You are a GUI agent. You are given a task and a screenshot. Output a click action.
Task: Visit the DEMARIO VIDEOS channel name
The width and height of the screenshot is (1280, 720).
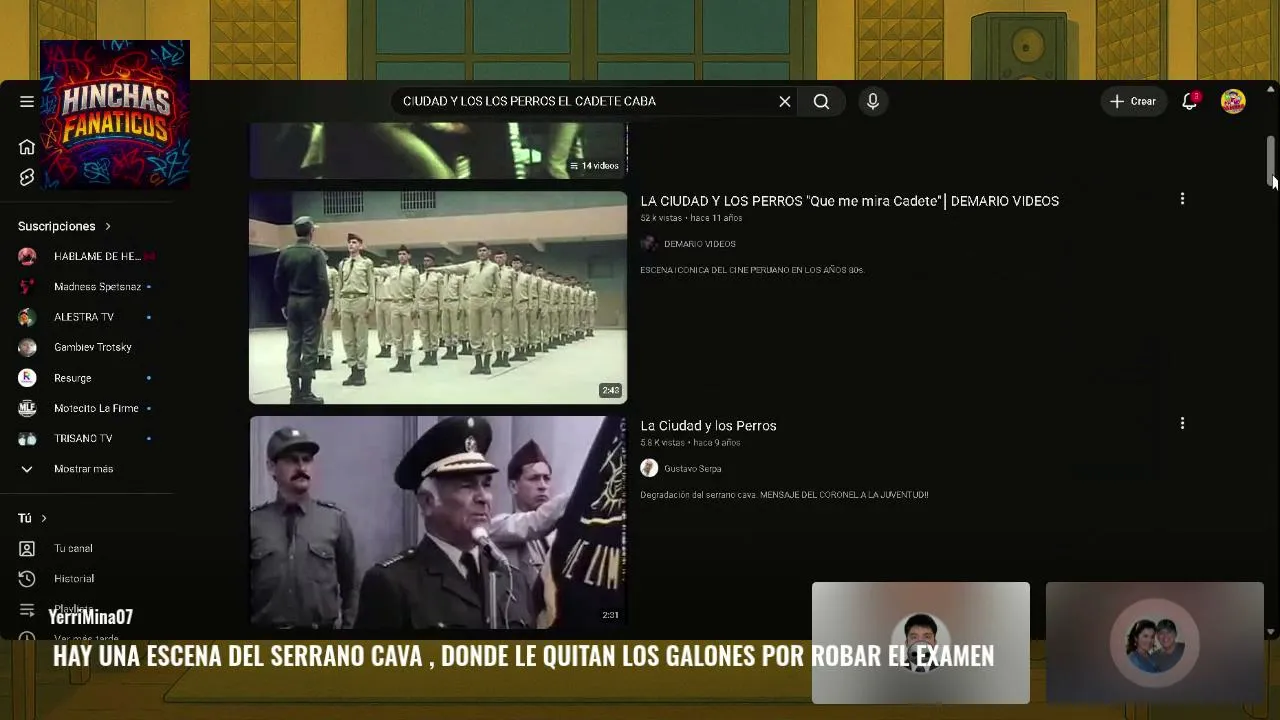[x=700, y=244]
